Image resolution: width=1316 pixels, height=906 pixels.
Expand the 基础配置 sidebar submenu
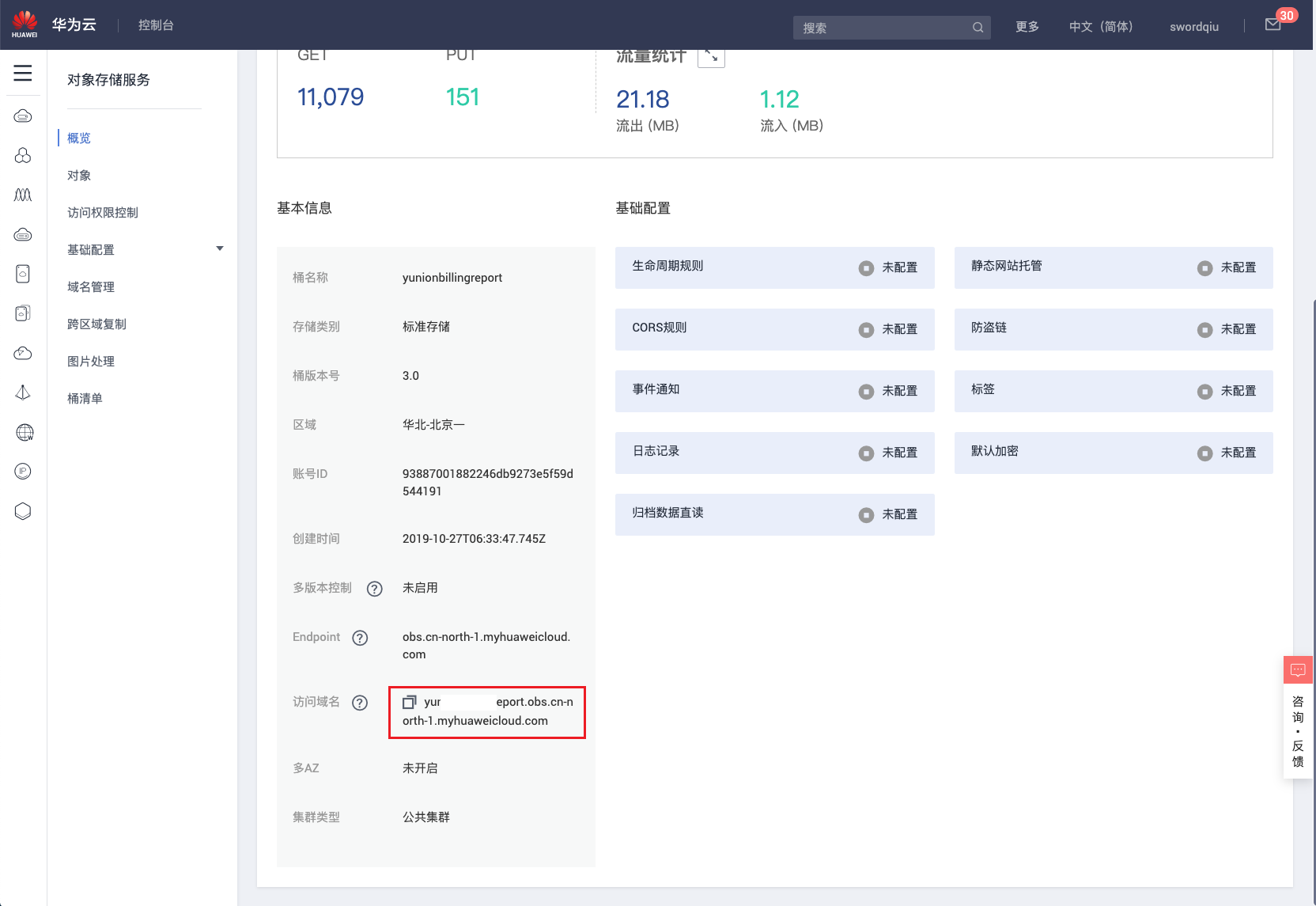[x=219, y=249]
